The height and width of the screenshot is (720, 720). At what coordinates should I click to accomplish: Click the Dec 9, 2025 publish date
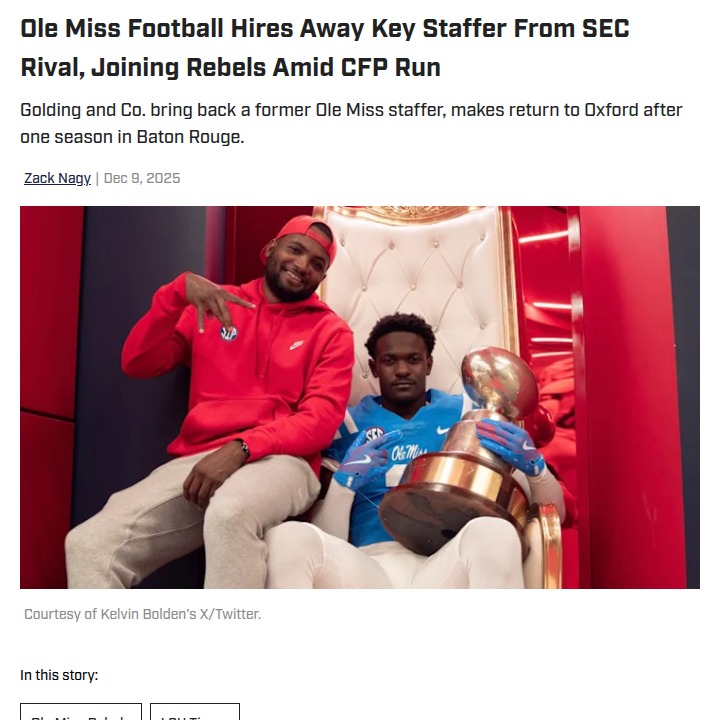click(x=142, y=178)
